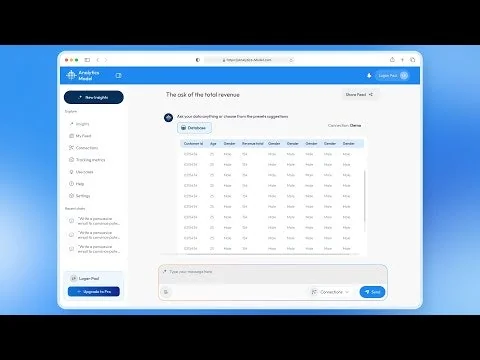Open the third recent chat entry

click(95, 249)
